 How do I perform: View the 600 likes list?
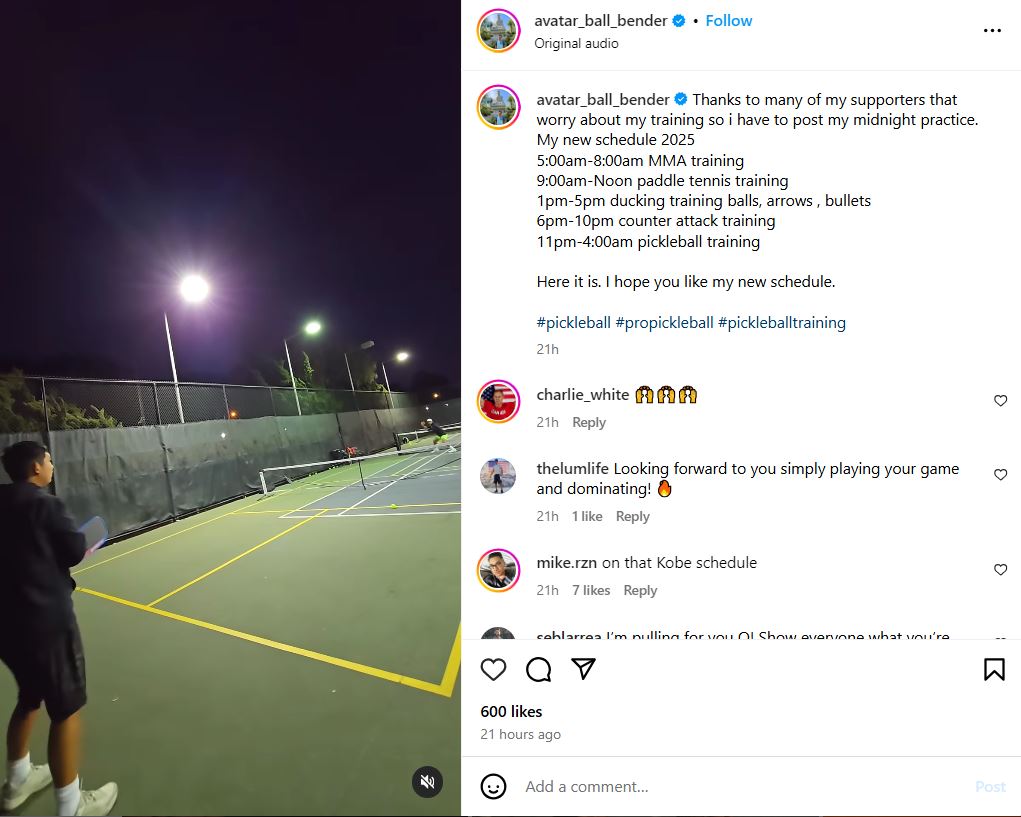[511, 712]
